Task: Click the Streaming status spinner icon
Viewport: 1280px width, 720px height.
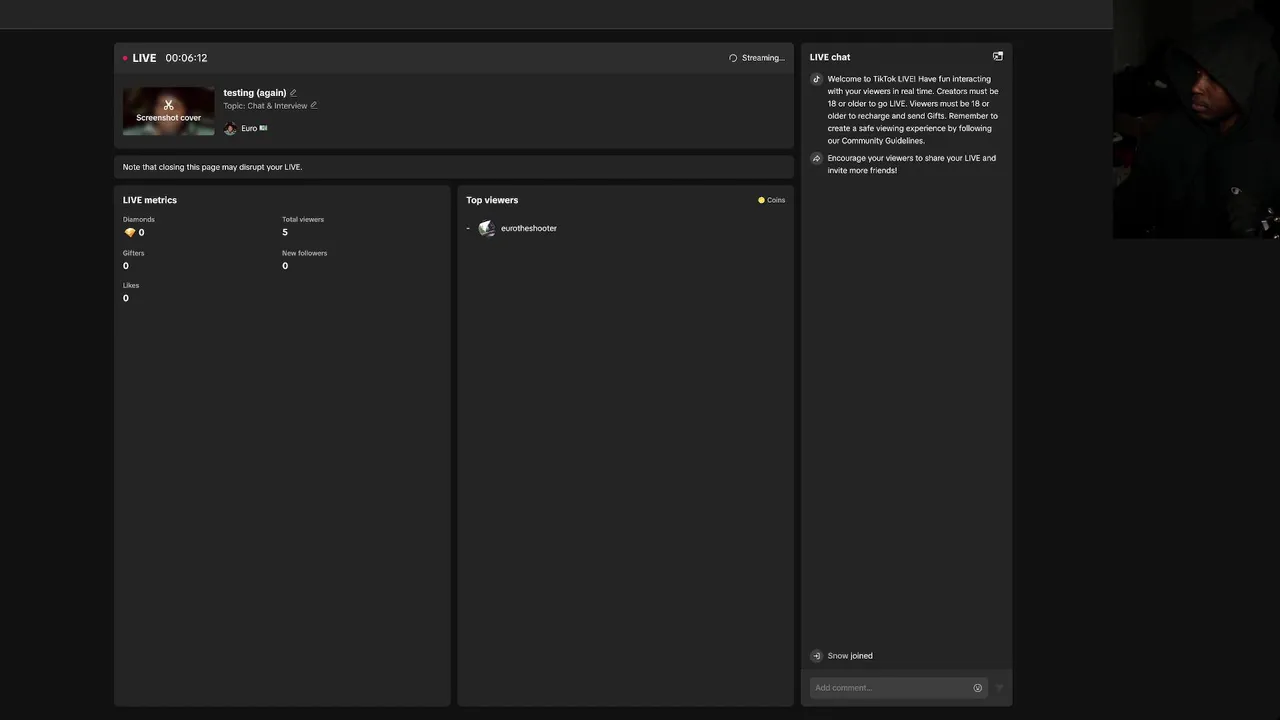Action: pos(733,58)
